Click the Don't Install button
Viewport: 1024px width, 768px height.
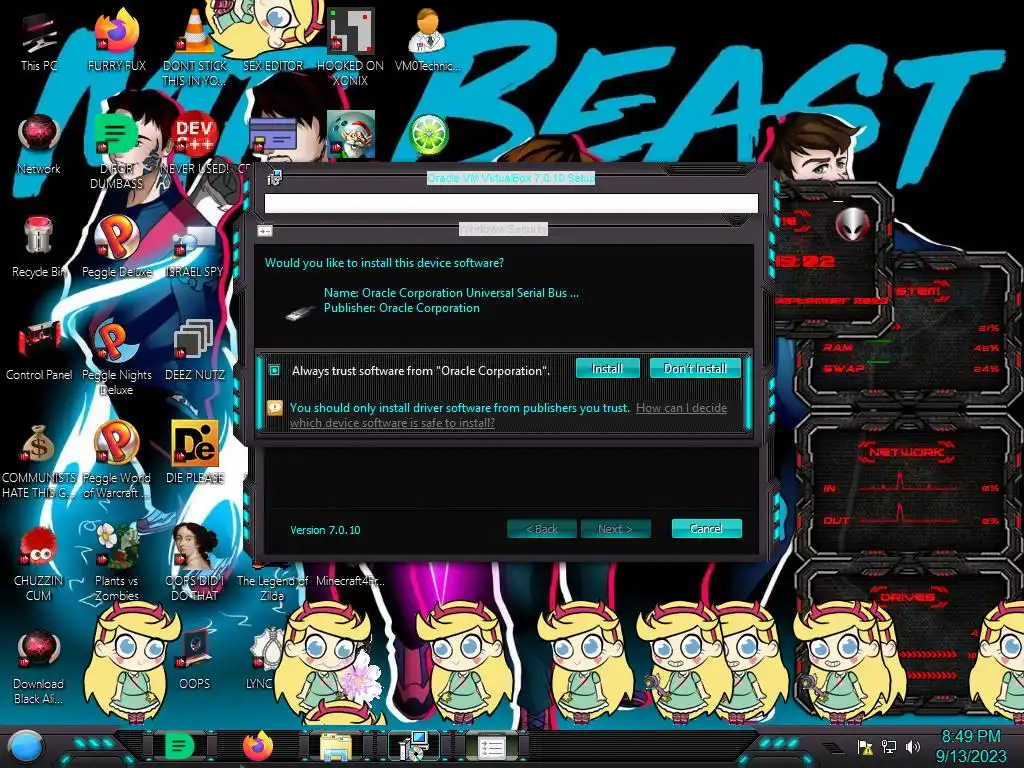coord(695,368)
